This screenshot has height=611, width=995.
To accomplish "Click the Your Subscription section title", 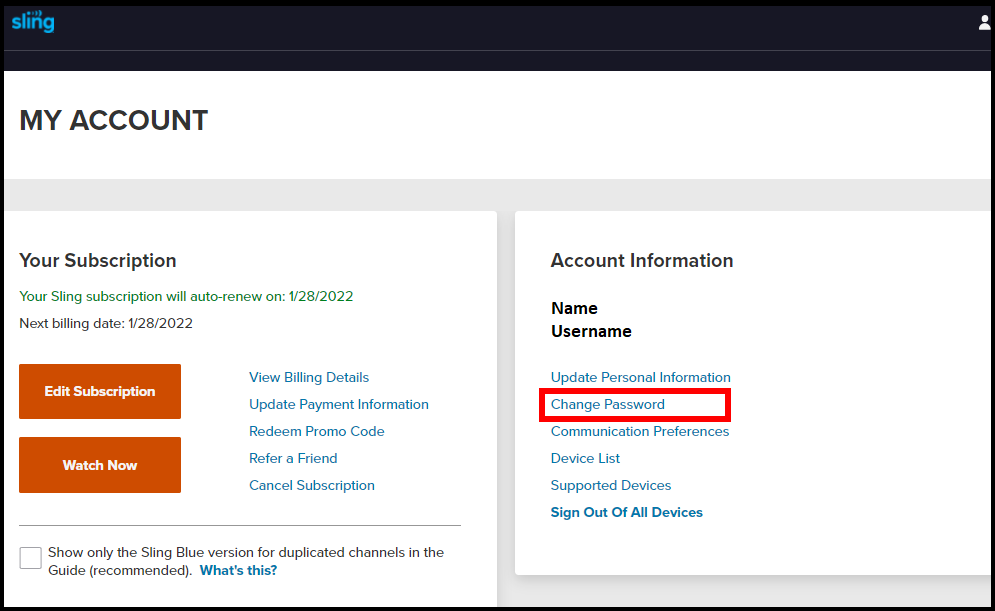I will click(97, 260).
